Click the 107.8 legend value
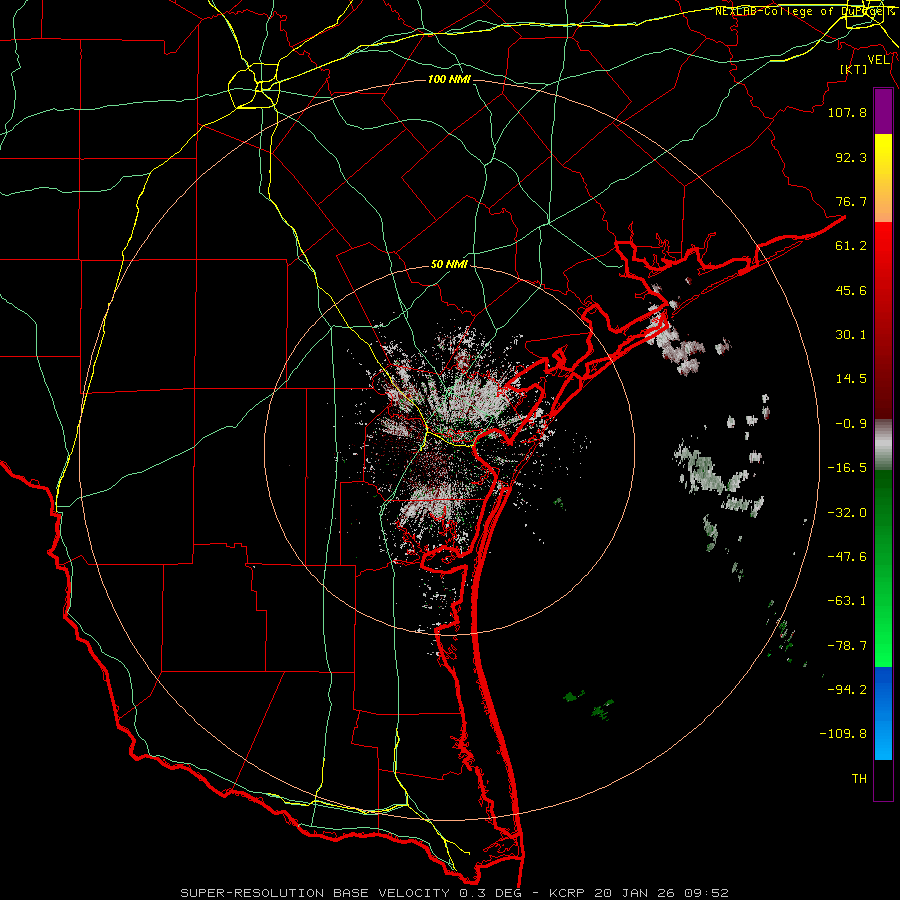 tap(847, 112)
